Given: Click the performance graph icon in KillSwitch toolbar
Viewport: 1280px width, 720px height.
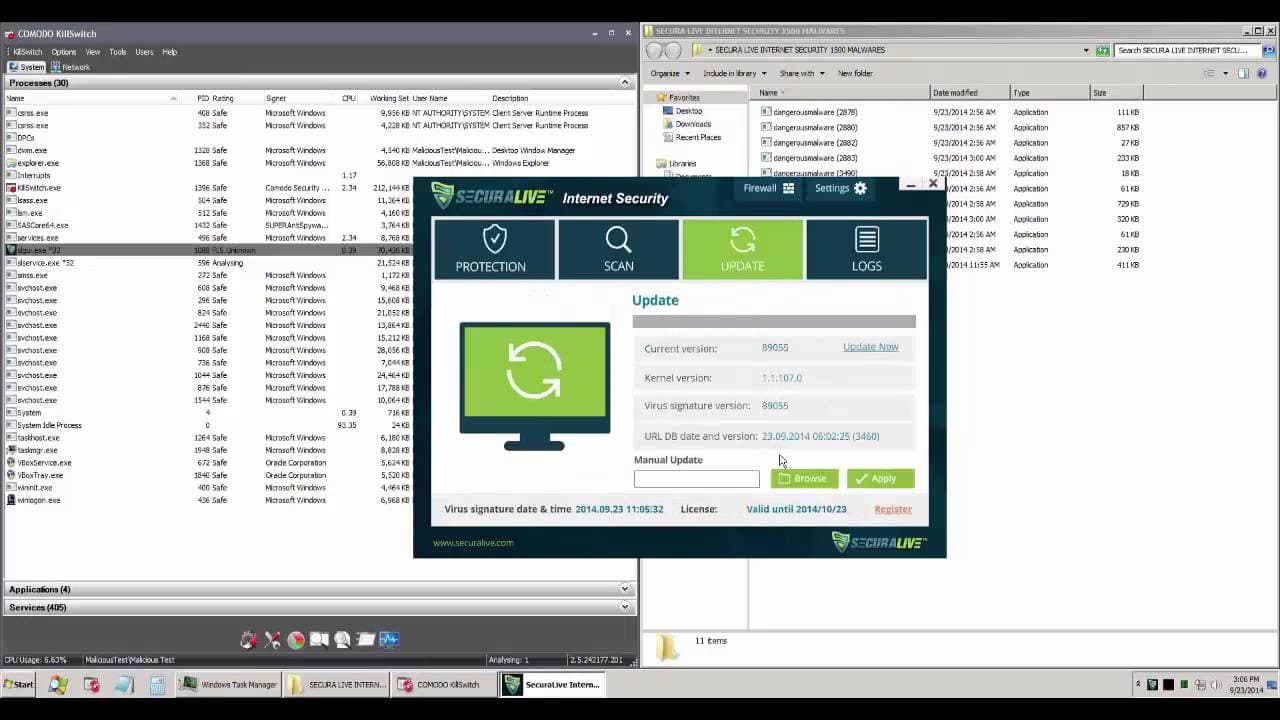Looking at the screenshot, I should [389, 640].
